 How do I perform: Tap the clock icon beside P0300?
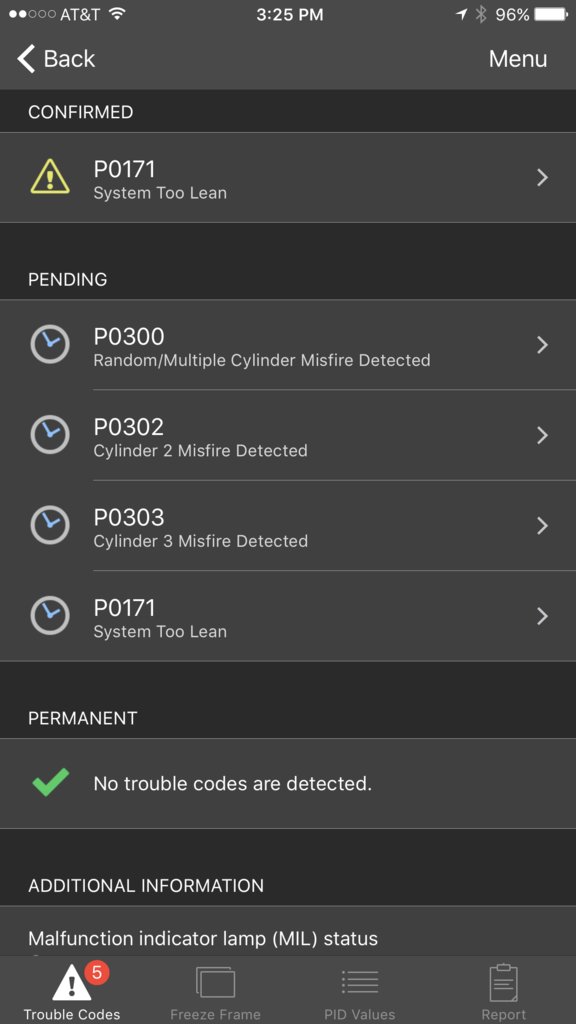tap(50, 344)
